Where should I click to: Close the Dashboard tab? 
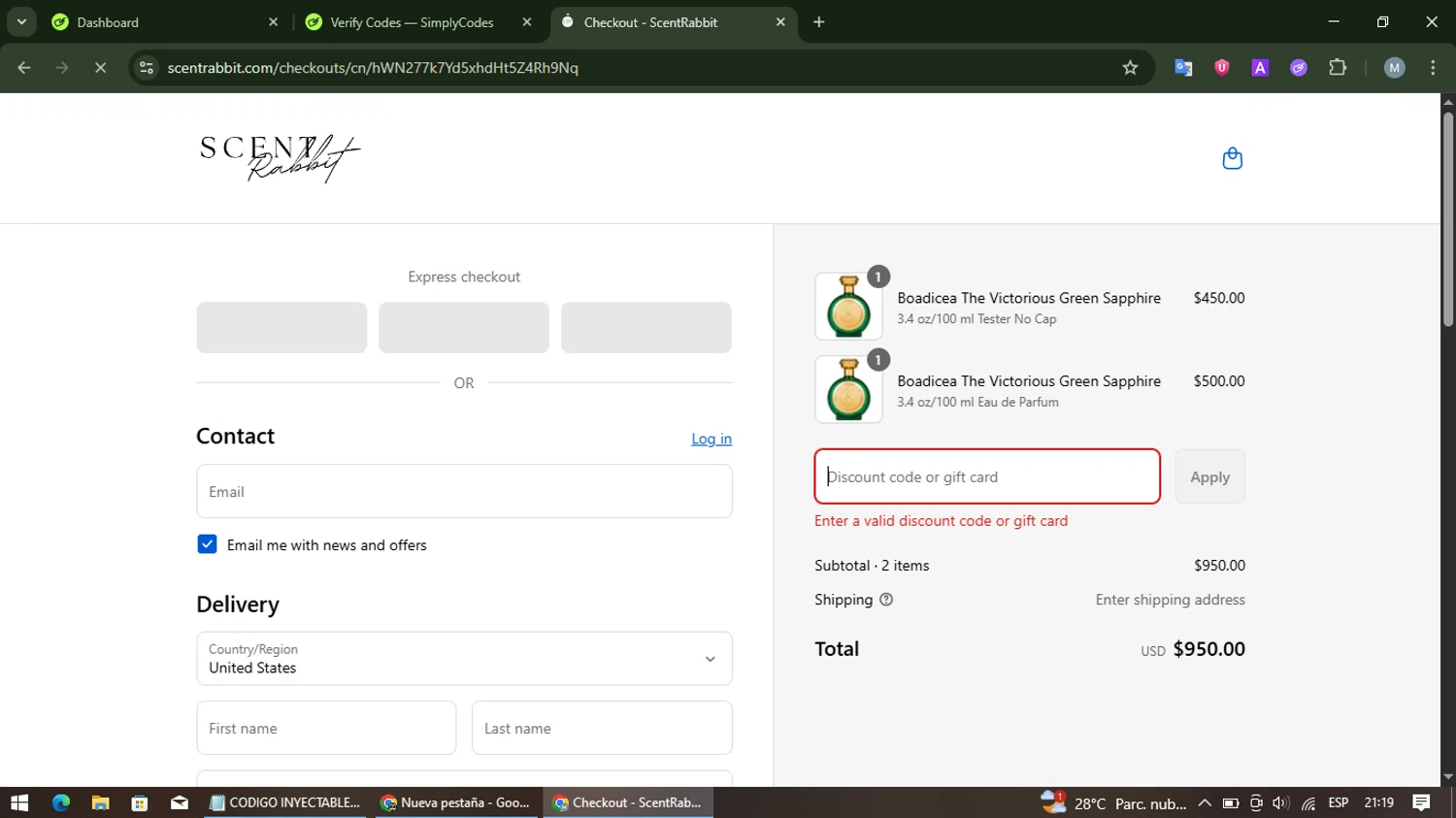tap(273, 22)
